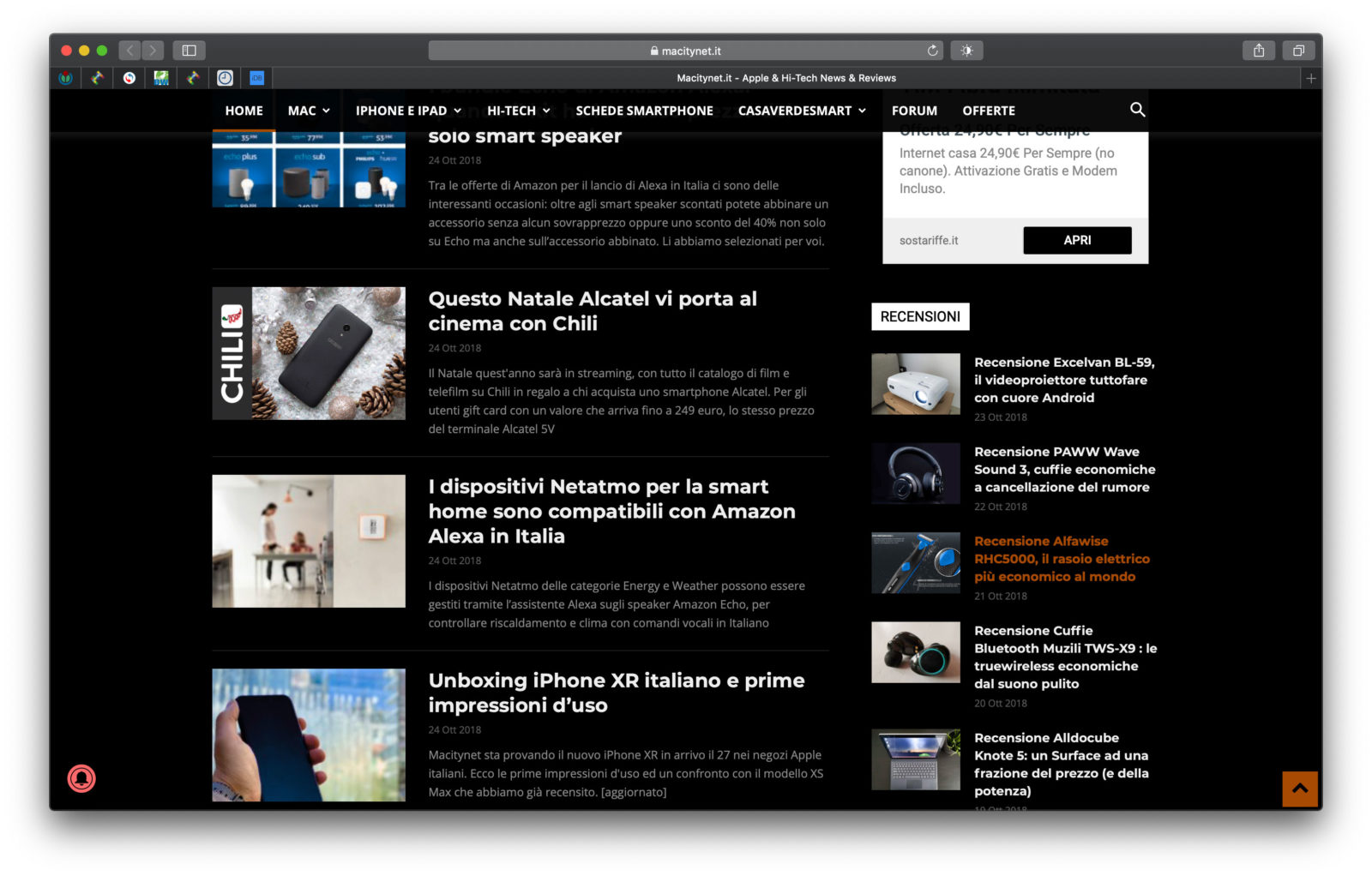
Task: Open the Safari share menu
Action: point(1259,51)
